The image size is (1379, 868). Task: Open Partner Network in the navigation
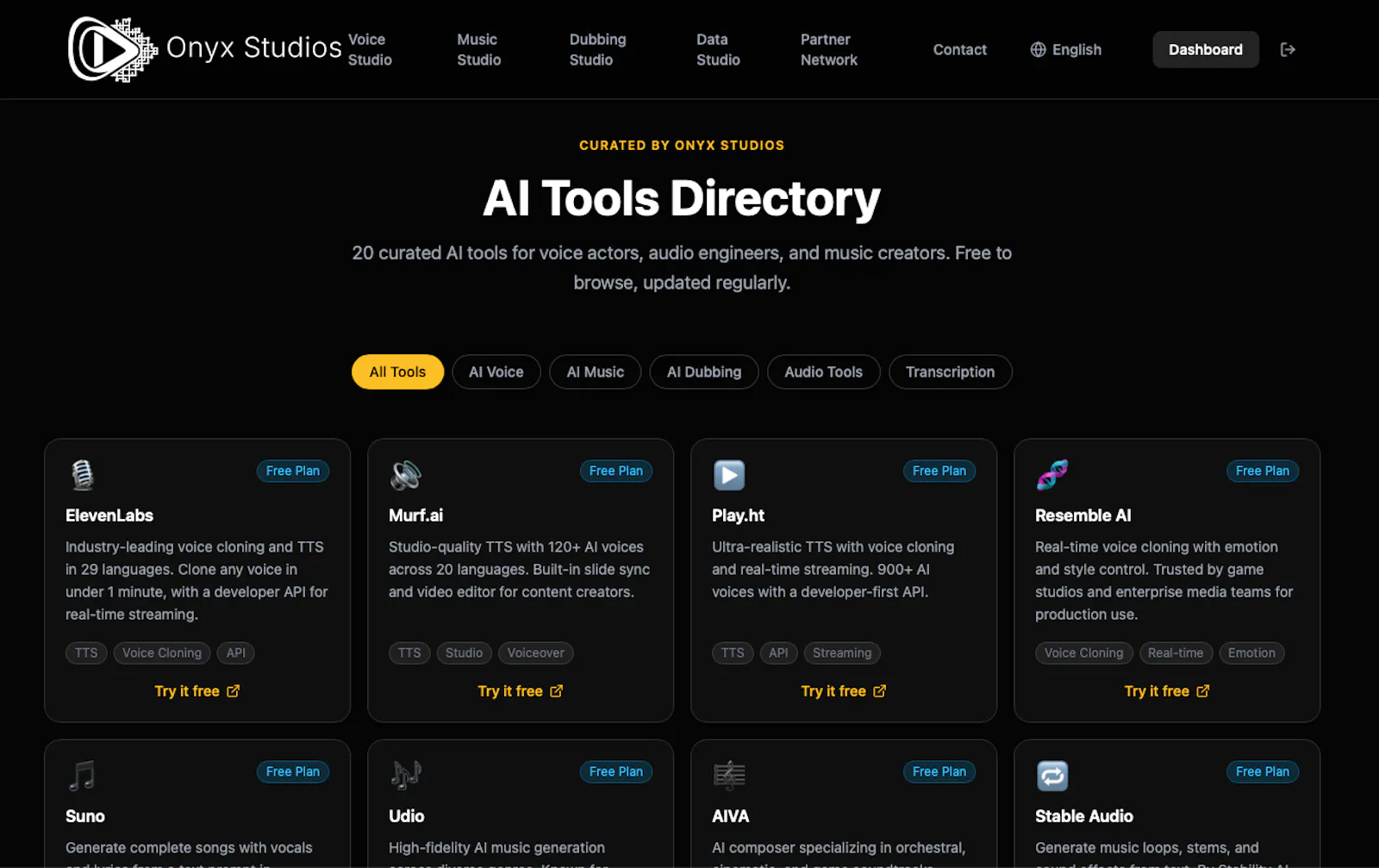(828, 49)
